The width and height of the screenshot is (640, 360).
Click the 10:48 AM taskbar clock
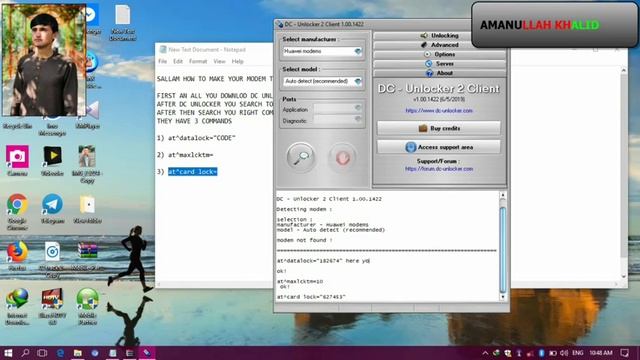[x=600, y=353]
